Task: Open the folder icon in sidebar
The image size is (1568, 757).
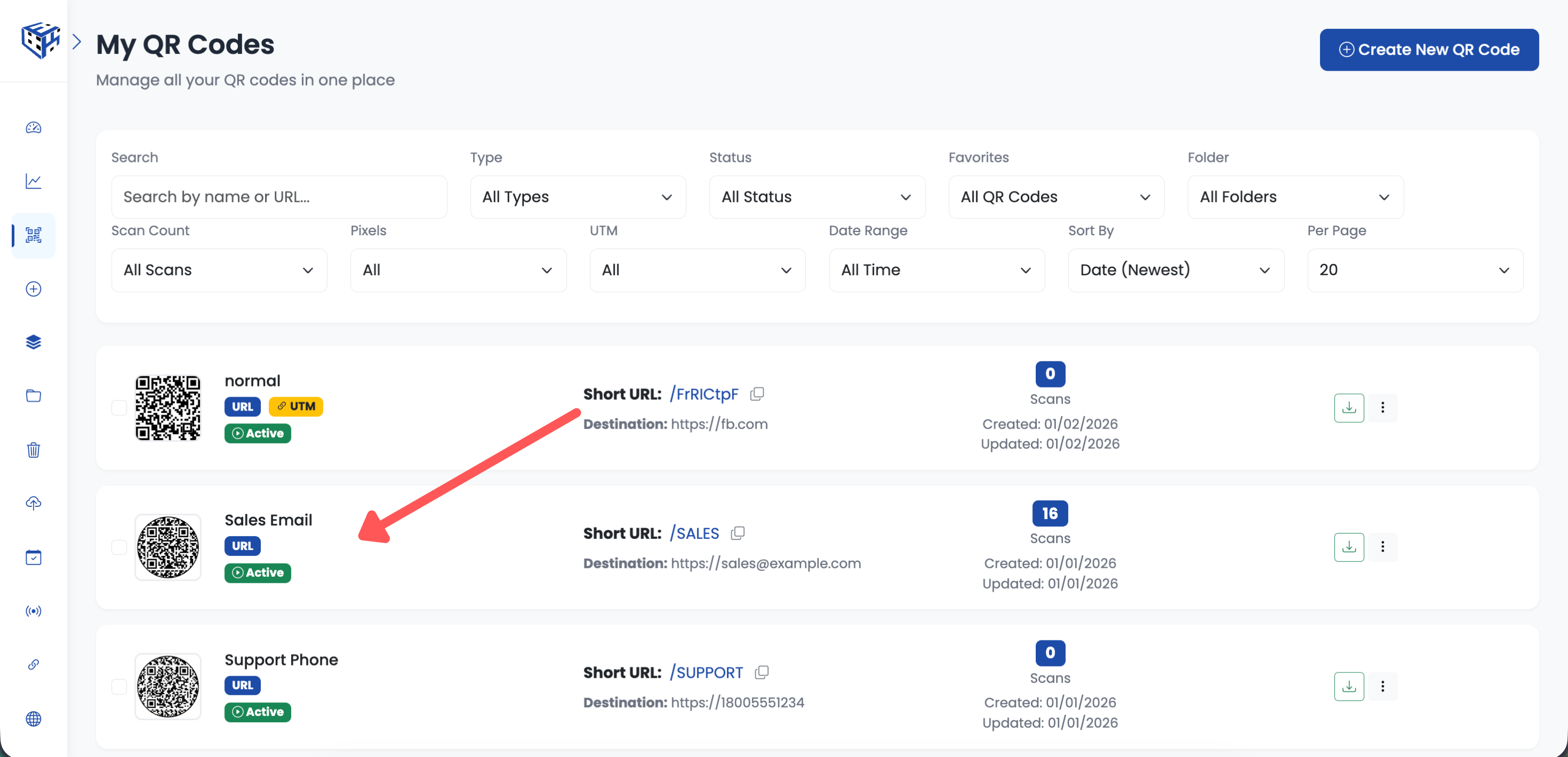Action: tap(34, 396)
